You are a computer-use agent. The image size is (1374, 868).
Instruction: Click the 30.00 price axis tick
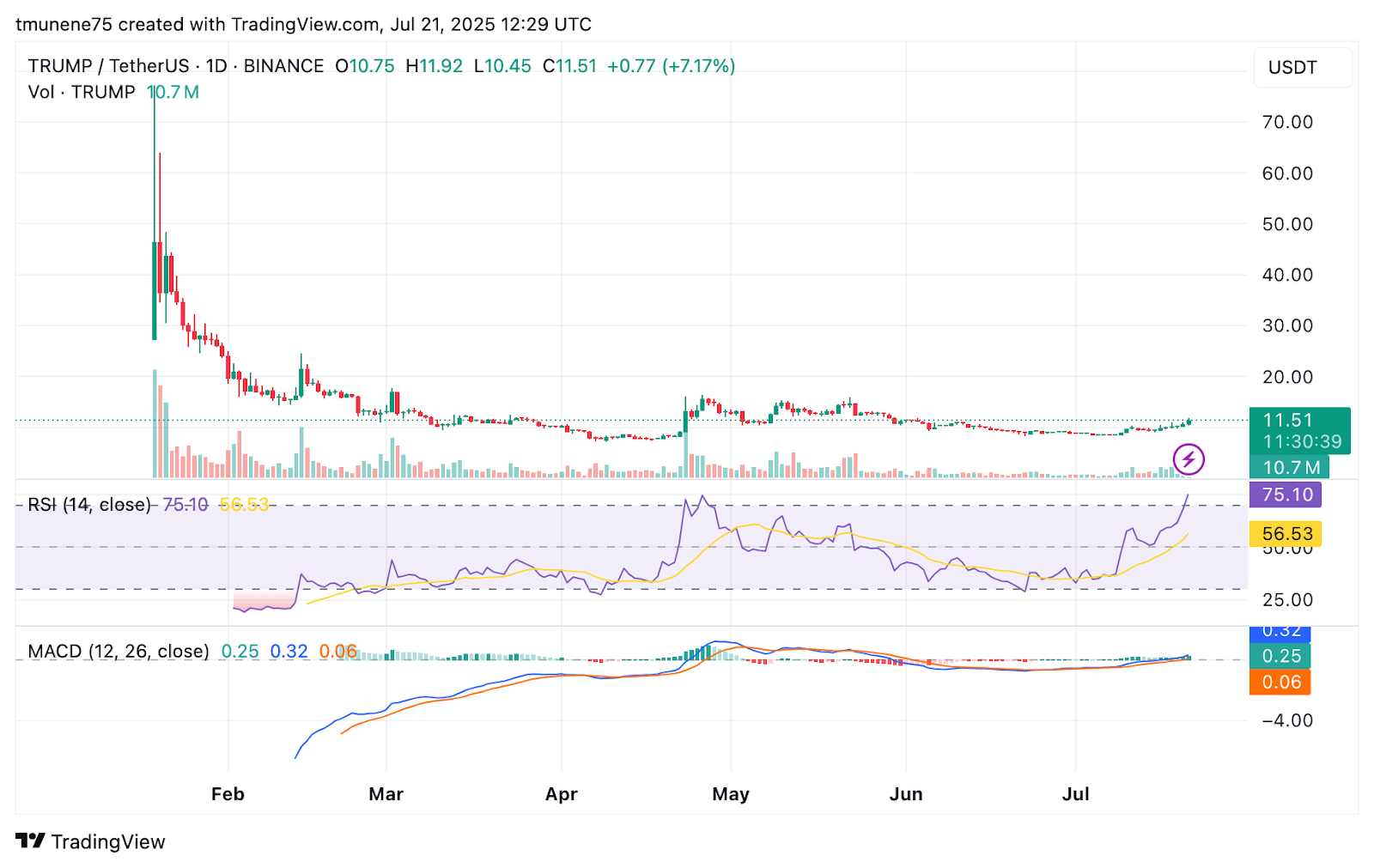pyautogui.click(x=1287, y=325)
